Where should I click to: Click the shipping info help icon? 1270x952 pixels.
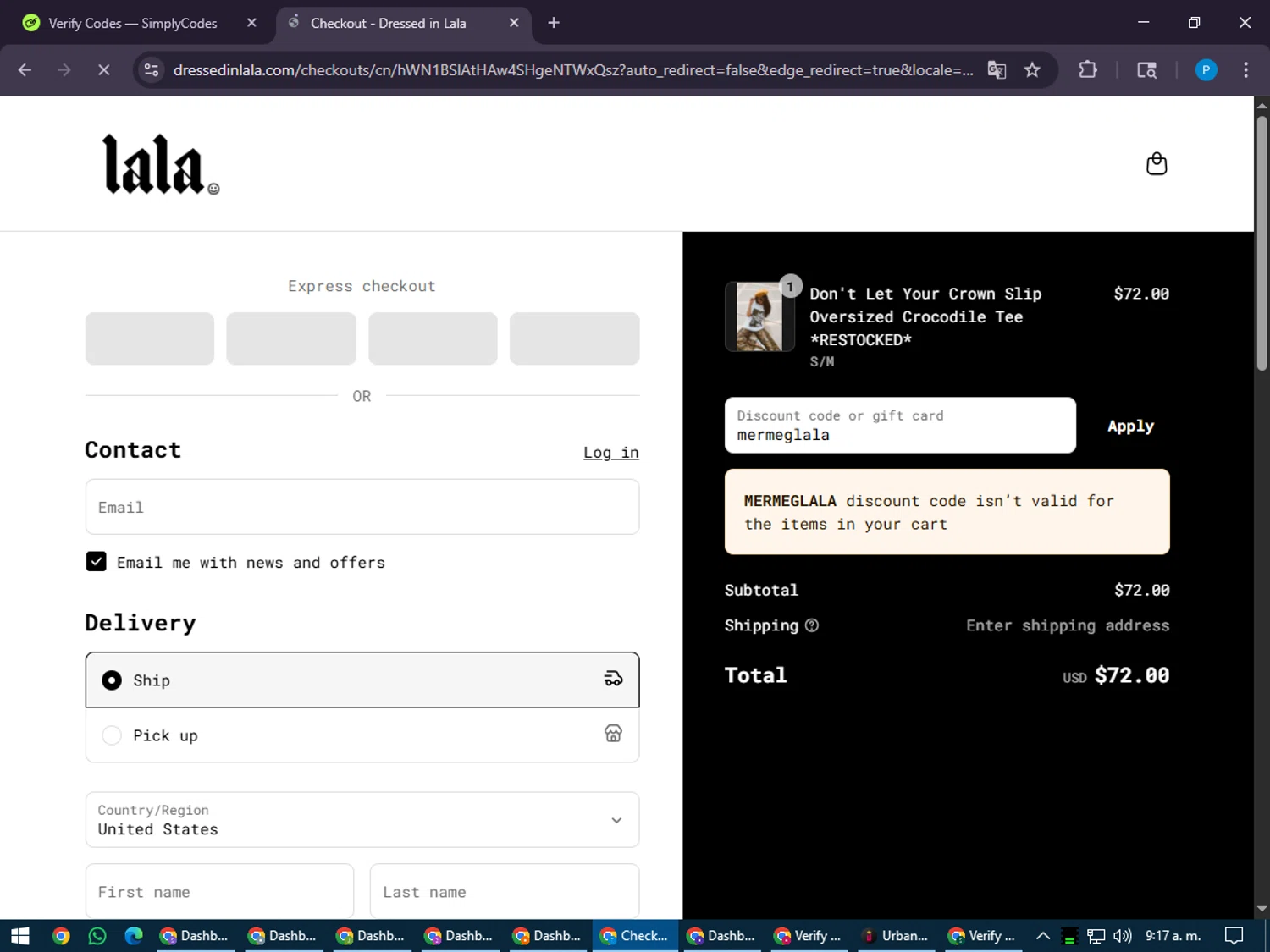(812, 625)
